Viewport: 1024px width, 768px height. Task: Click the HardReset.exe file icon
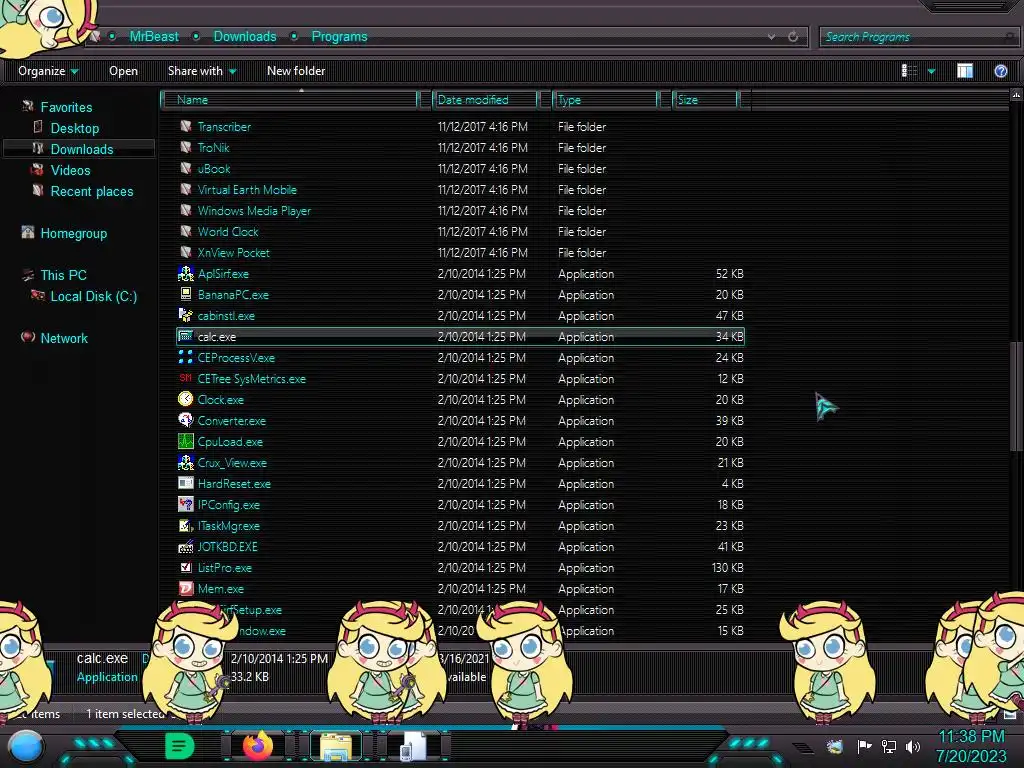[x=185, y=483]
